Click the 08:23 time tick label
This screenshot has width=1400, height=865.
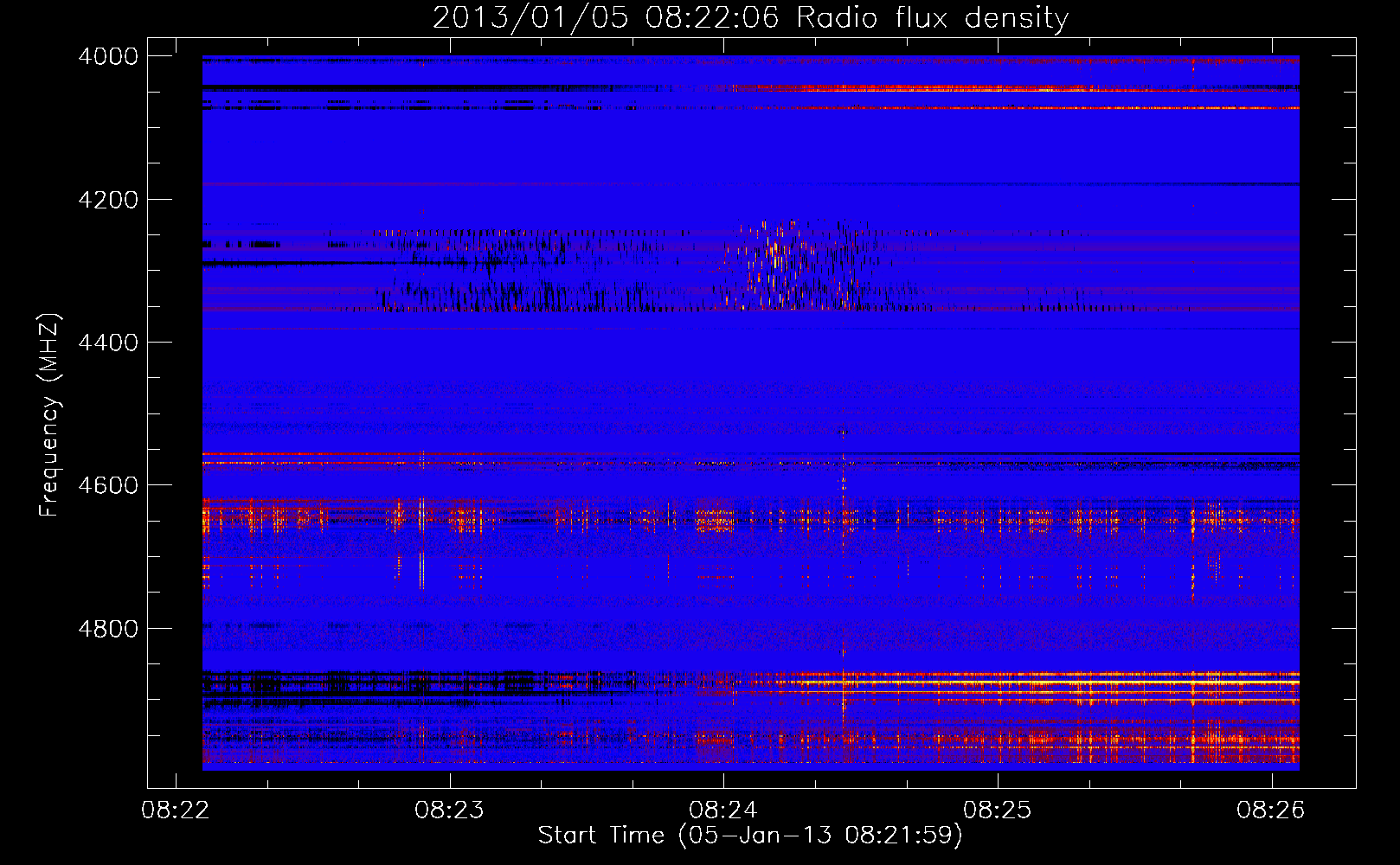449,811
